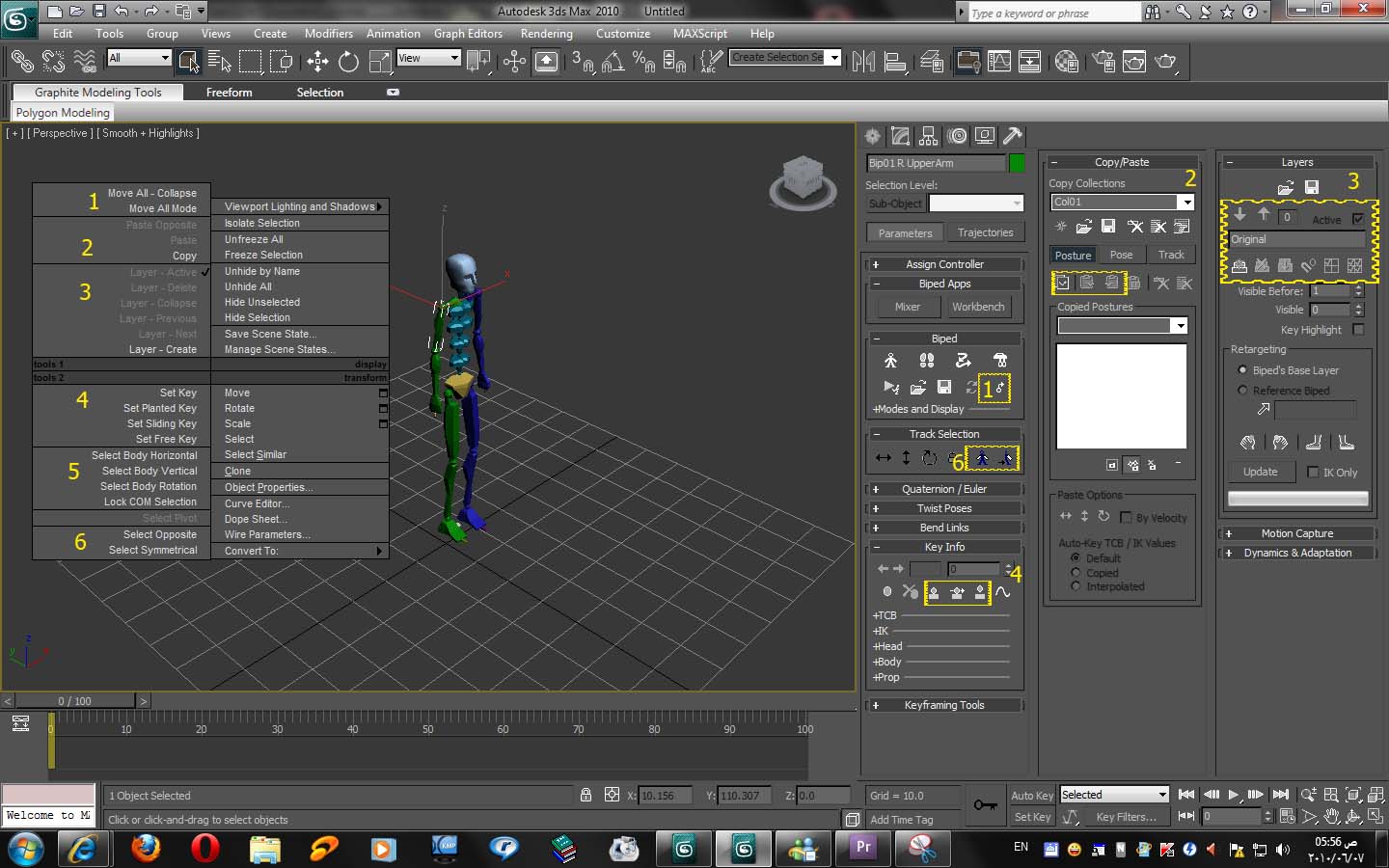The image size is (1389, 868).
Task: Switch to the Freeform ribbon tab
Action: (229, 93)
